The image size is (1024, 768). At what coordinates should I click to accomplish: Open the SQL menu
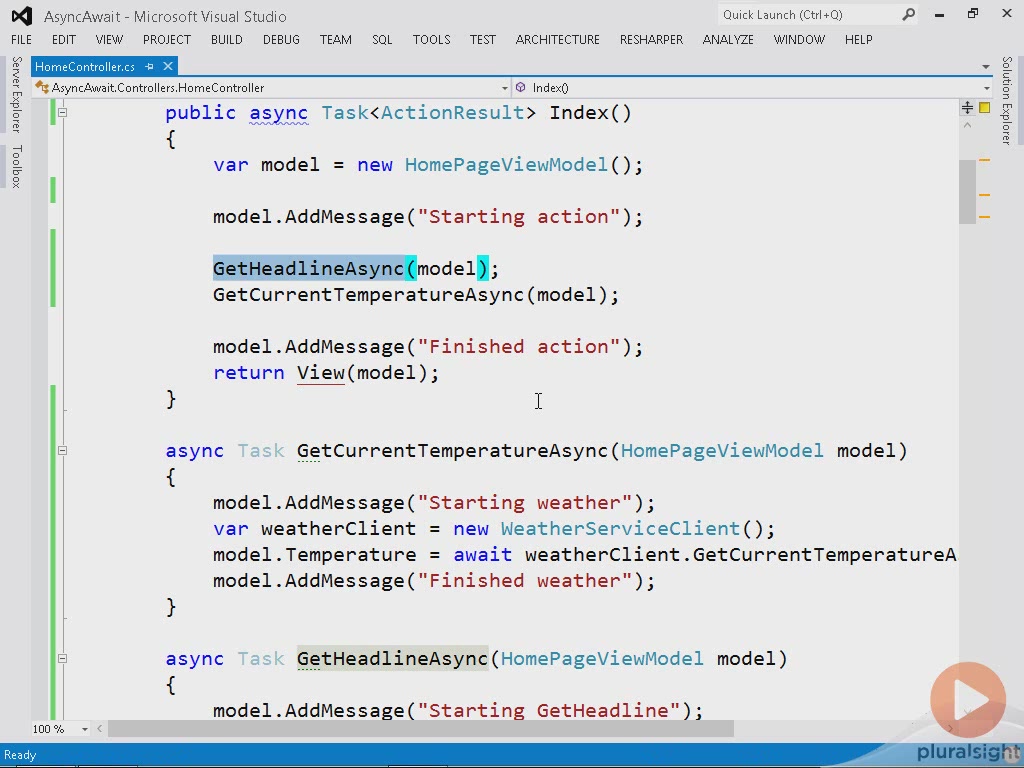pos(382,40)
